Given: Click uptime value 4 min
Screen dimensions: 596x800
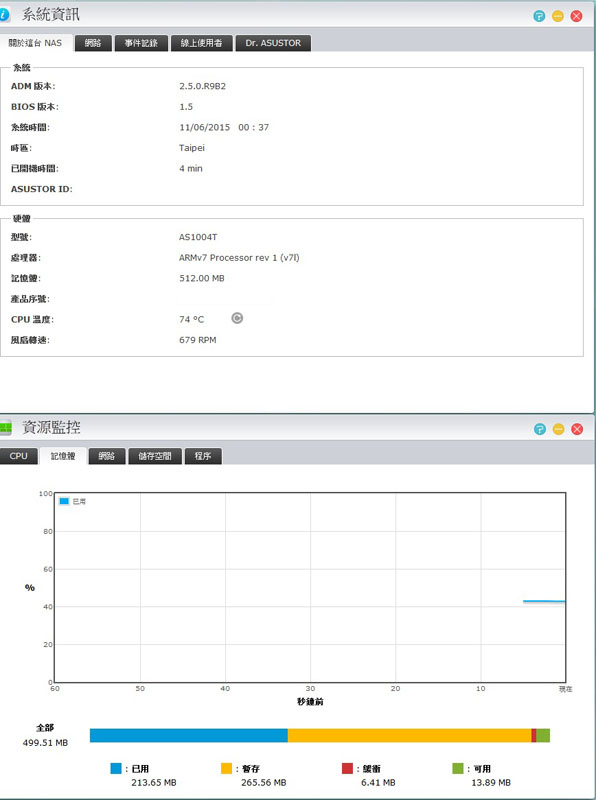Looking at the screenshot, I should click(x=190, y=168).
